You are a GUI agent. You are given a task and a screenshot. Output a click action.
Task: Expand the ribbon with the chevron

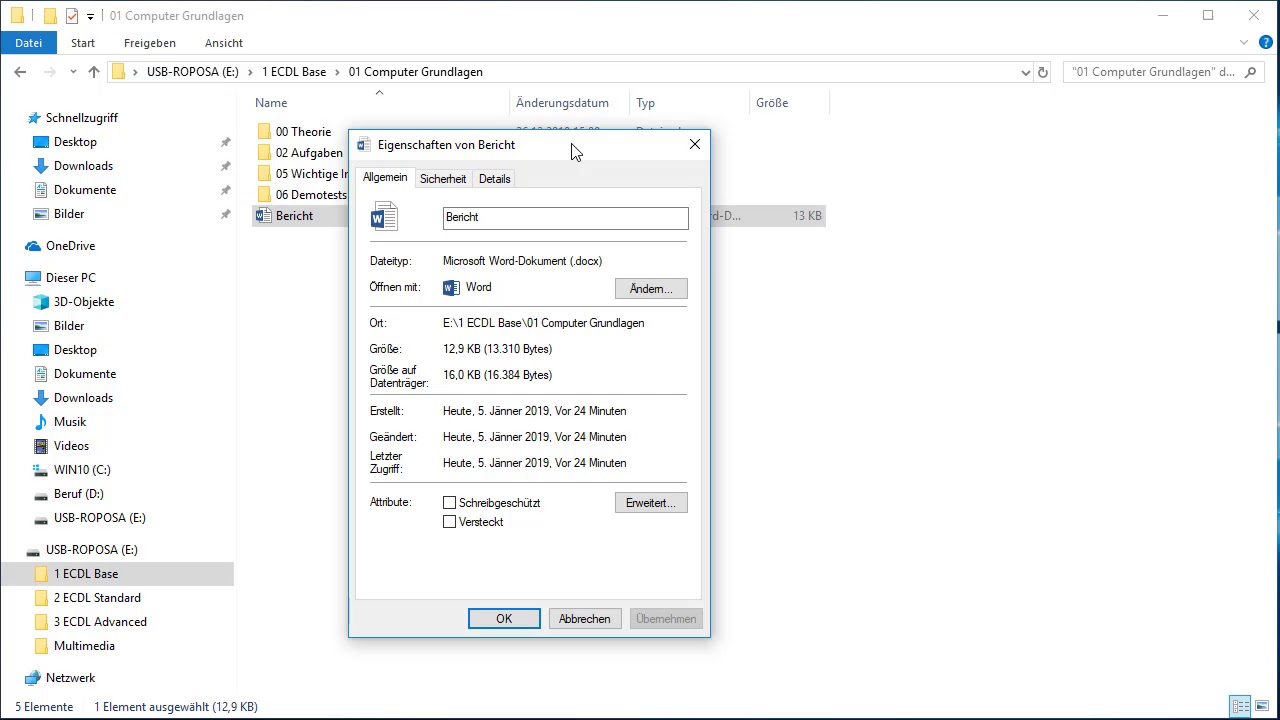pyautogui.click(x=1244, y=43)
